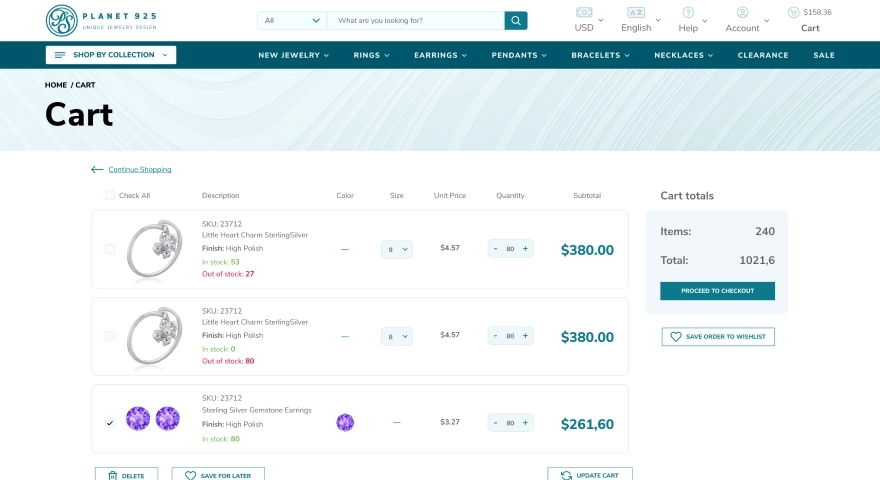Click the Account profile icon

742,12
